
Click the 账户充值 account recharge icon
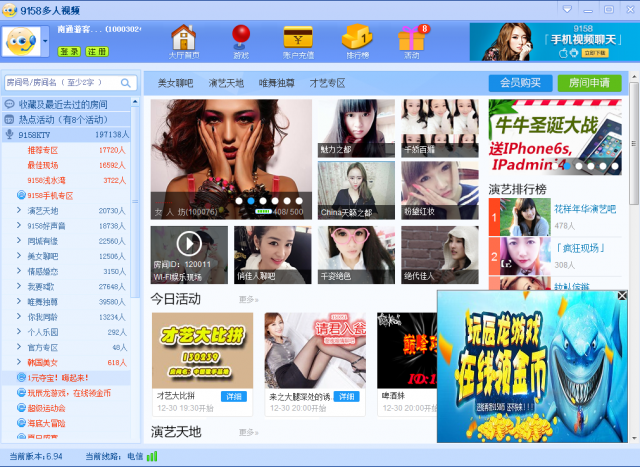(x=298, y=42)
